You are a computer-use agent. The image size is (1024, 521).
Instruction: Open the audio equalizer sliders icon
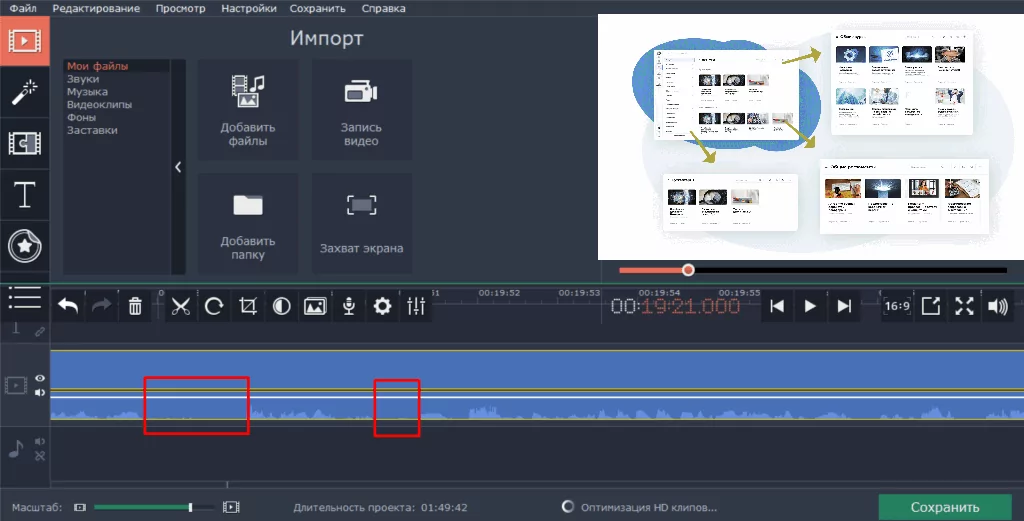point(416,306)
